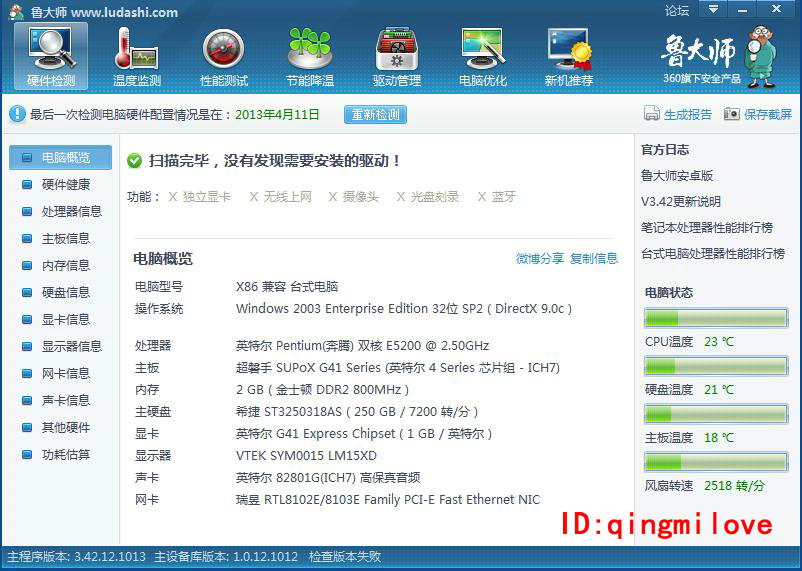Click the 主程序版本 3.42.12.1013 status text

(76, 557)
